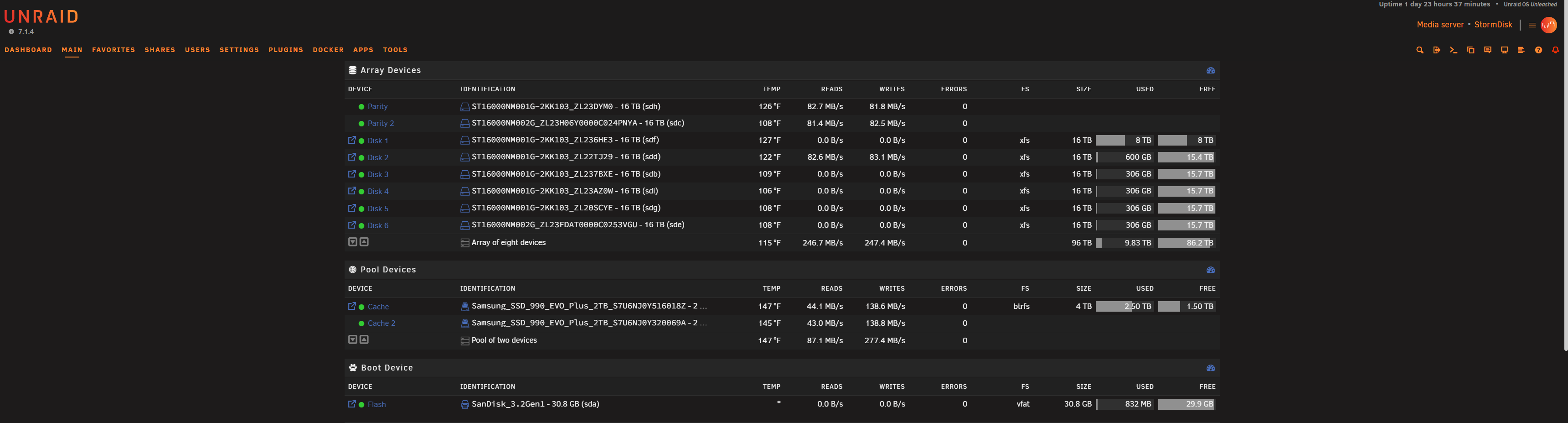
Task: Browse Disk 1 using its open icon
Action: 352,140
